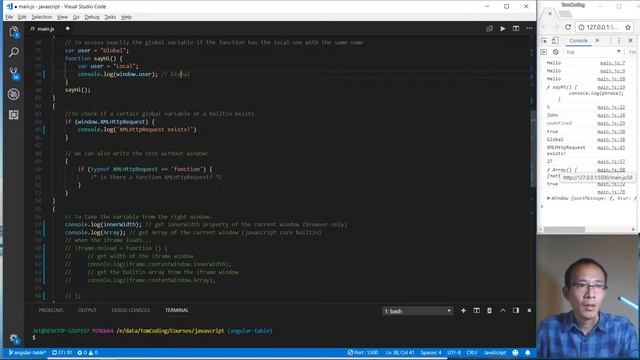Change the language mode JavaScript in status bar

coord(495,353)
